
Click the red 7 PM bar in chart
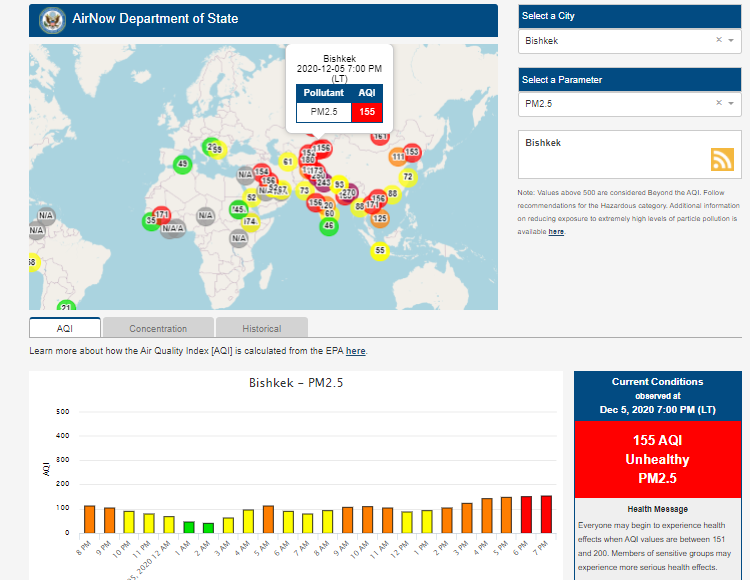pyautogui.click(x=546, y=514)
